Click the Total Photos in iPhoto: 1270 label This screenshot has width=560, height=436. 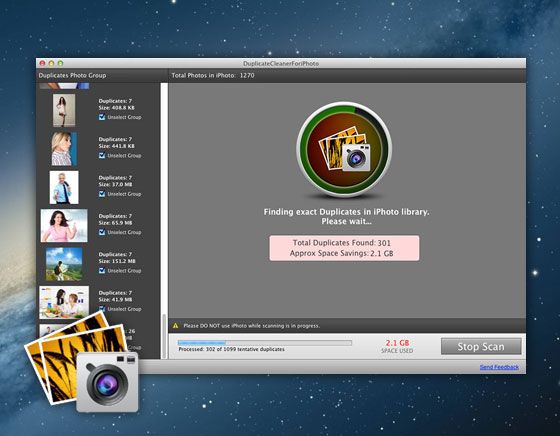(x=213, y=75)
